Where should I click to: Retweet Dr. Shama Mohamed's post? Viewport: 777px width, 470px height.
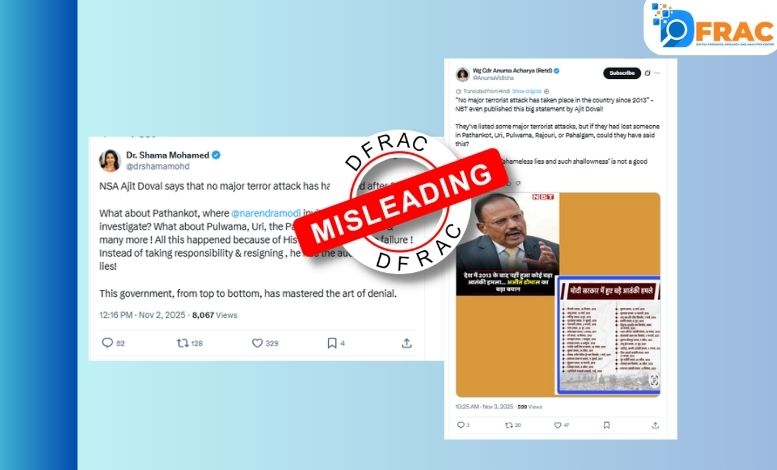coord(183,343)
